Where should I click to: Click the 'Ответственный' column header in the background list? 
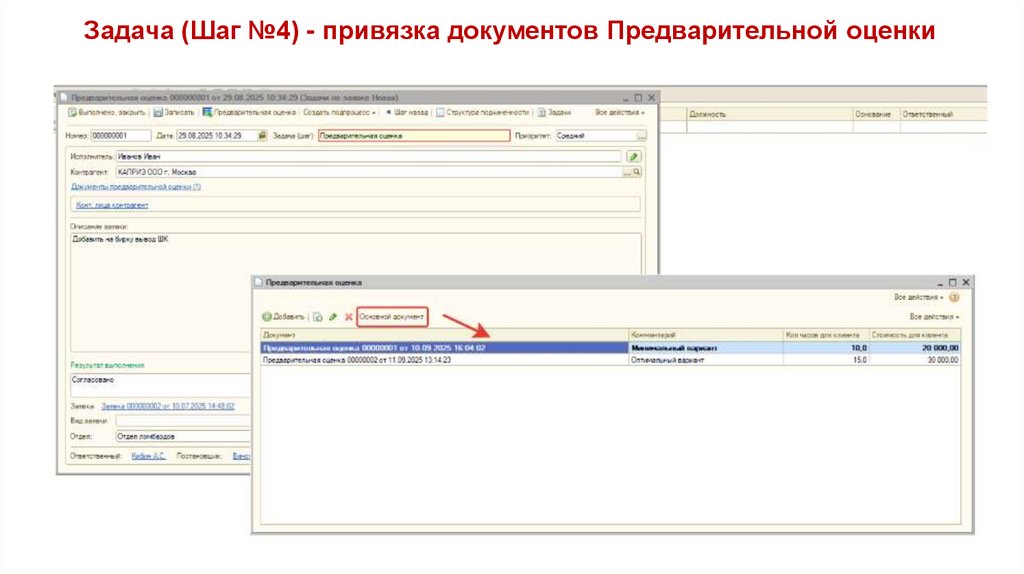943,114
